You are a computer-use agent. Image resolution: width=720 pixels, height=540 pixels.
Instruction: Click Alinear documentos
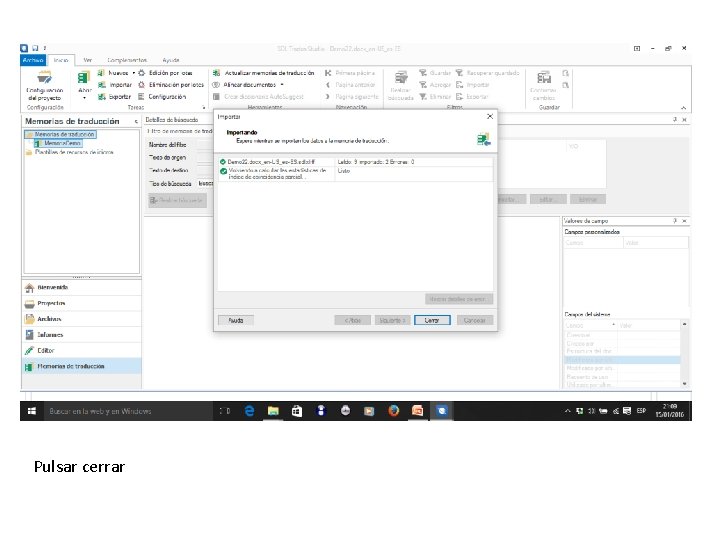(x=244, y=85)
